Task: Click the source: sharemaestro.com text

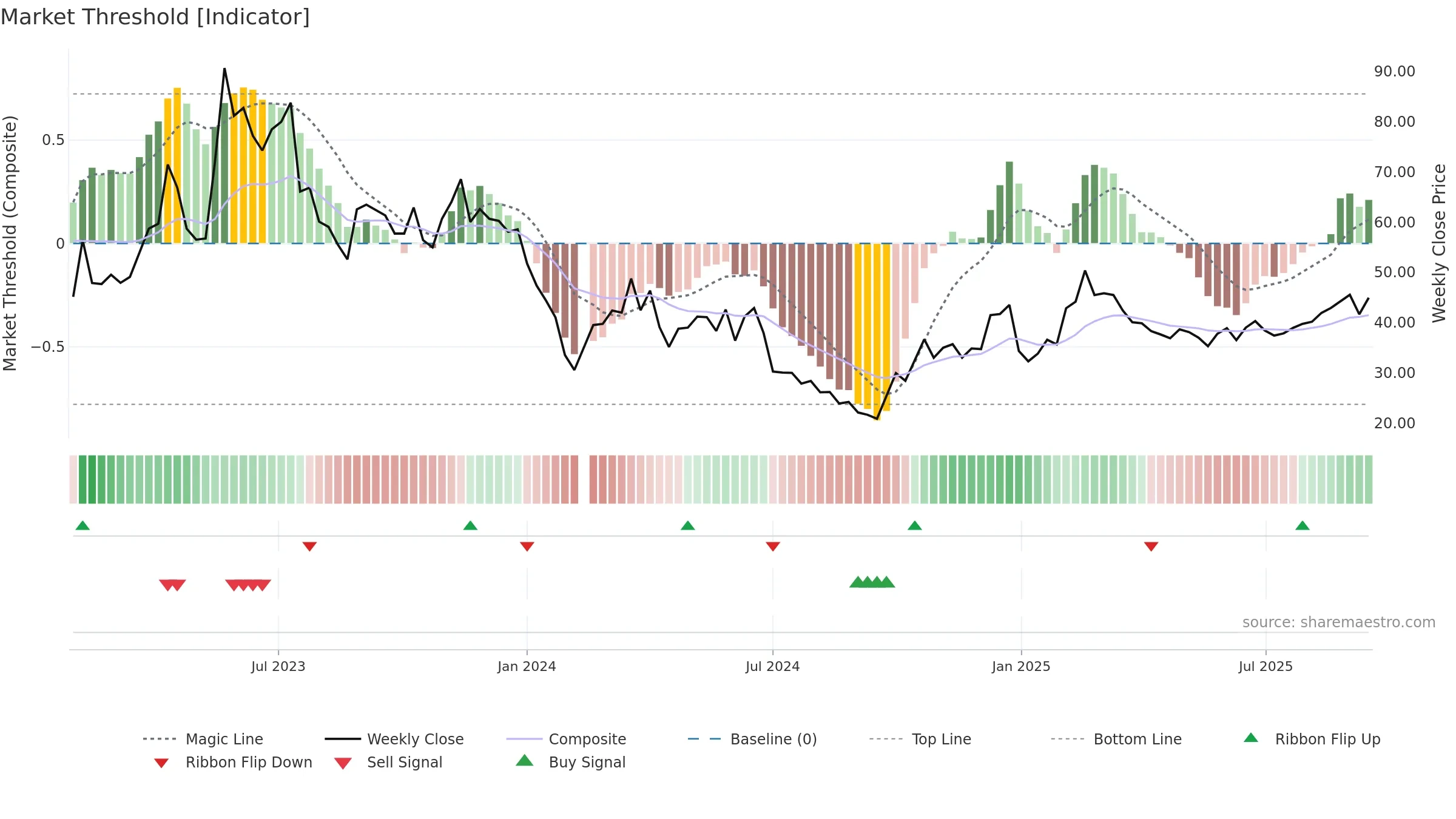Action: click(x=1339, y=622)
